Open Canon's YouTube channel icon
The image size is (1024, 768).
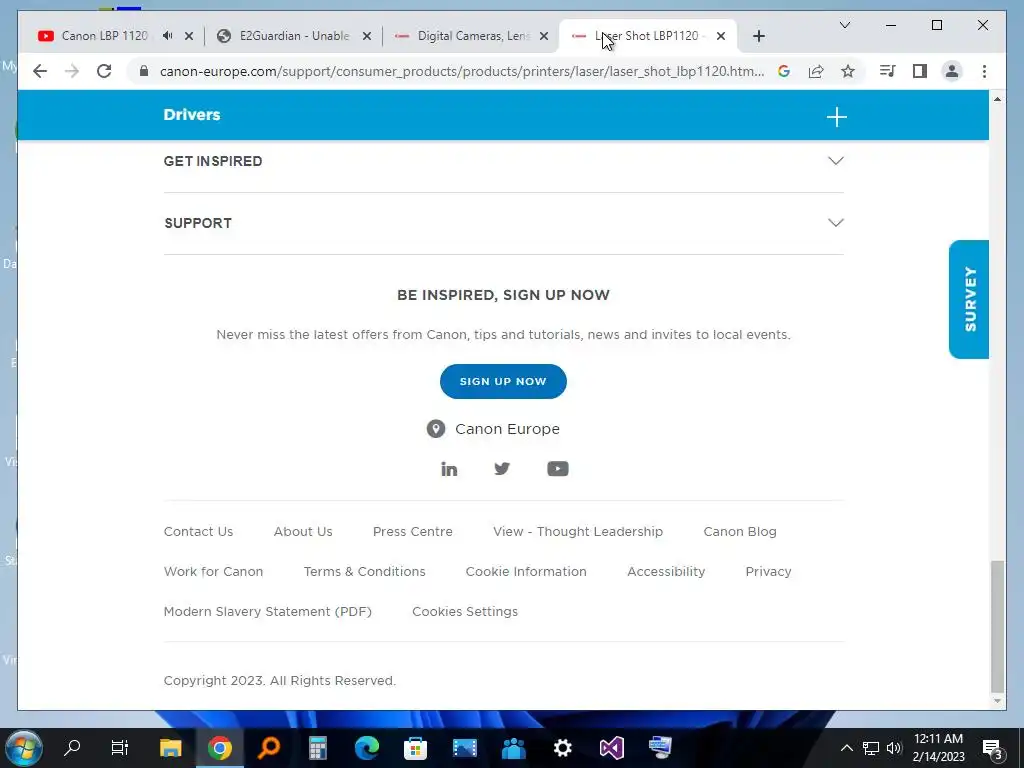coord(558,468)
